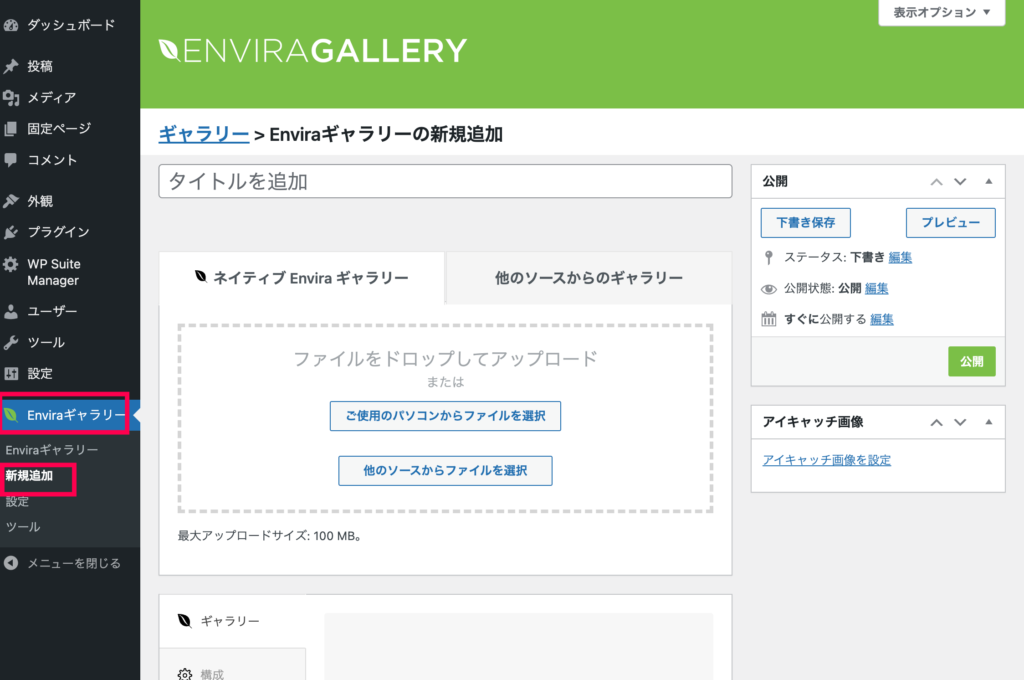Open 設定 in the Envira submenu
The width and height of the screenshot is (1024, 680).
pyautogui.click(x=17, y=502)
